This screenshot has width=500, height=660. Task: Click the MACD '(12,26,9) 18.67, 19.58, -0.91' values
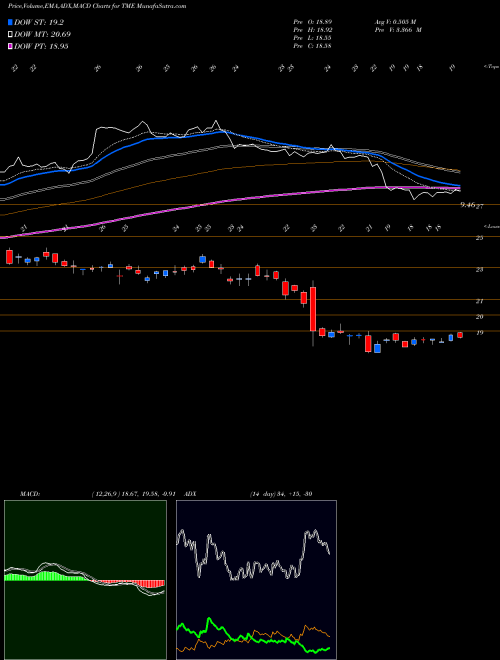tap(133, 494)
